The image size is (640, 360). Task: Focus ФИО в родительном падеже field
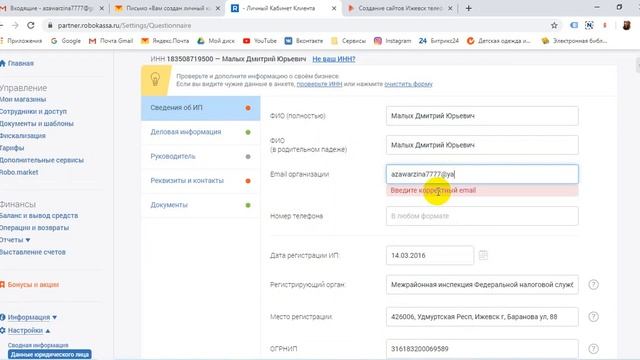[482, 145]
